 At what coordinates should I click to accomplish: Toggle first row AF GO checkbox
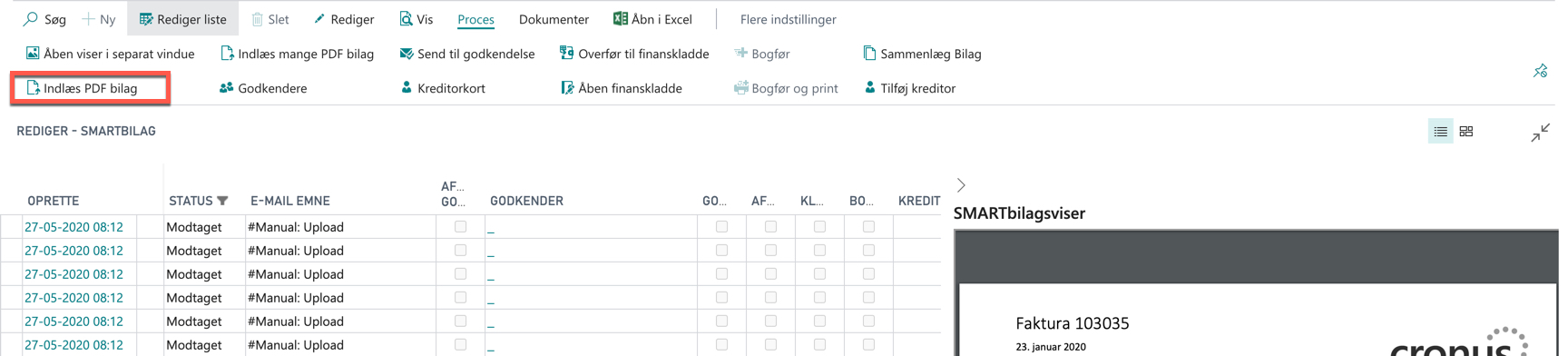[x=460, y=227]
